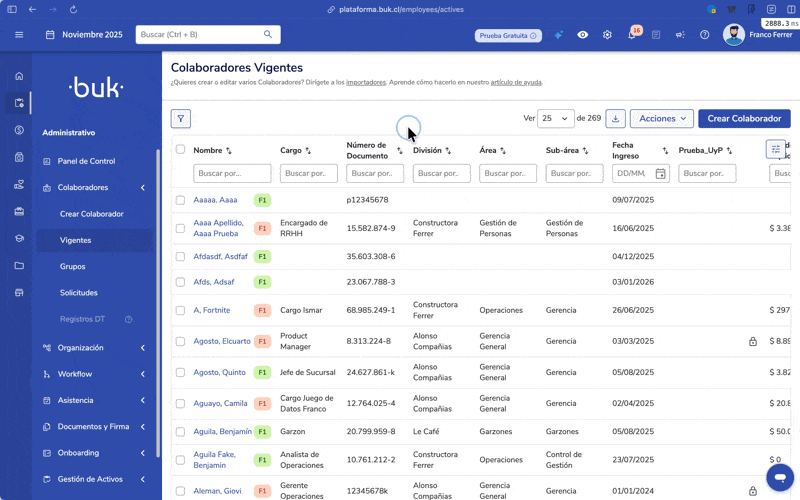Open the hamburger menu icon

[x=19, y=35]
